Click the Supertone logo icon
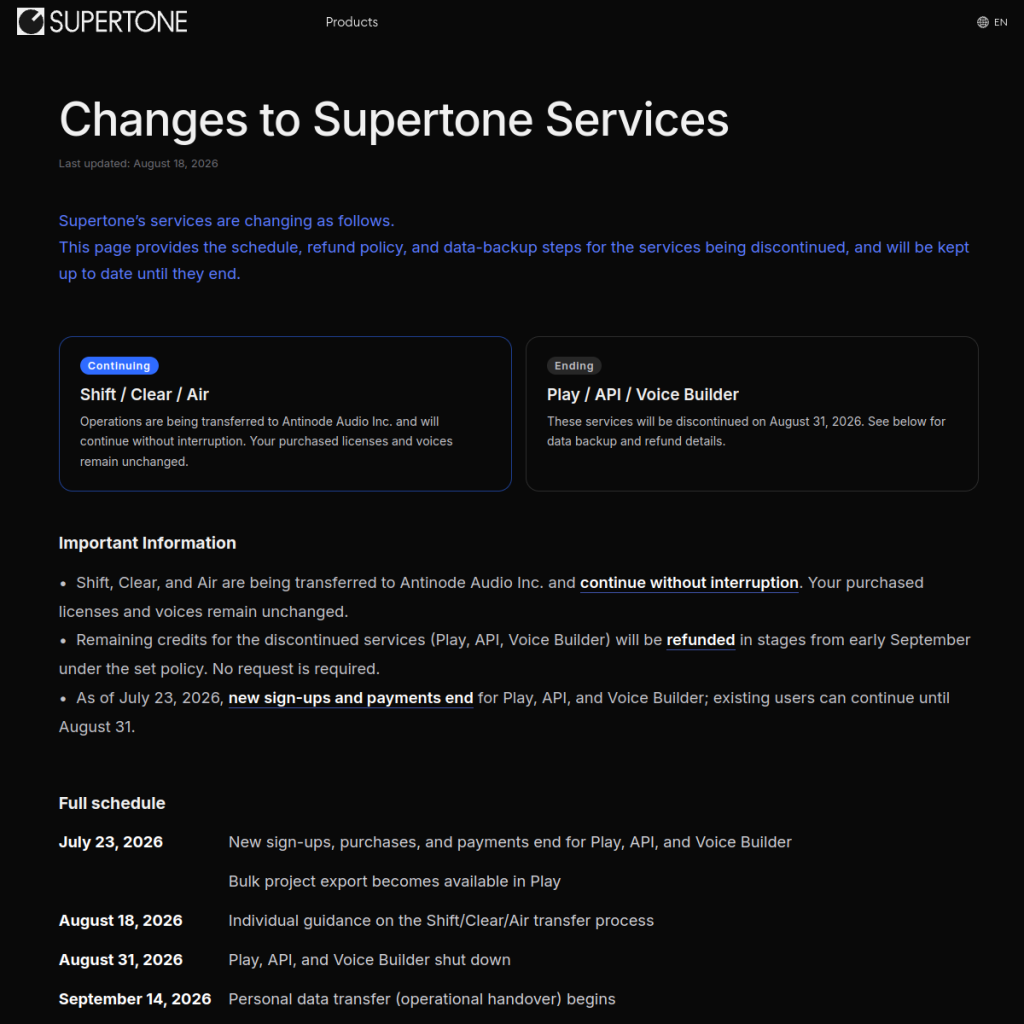 (30, 22)
